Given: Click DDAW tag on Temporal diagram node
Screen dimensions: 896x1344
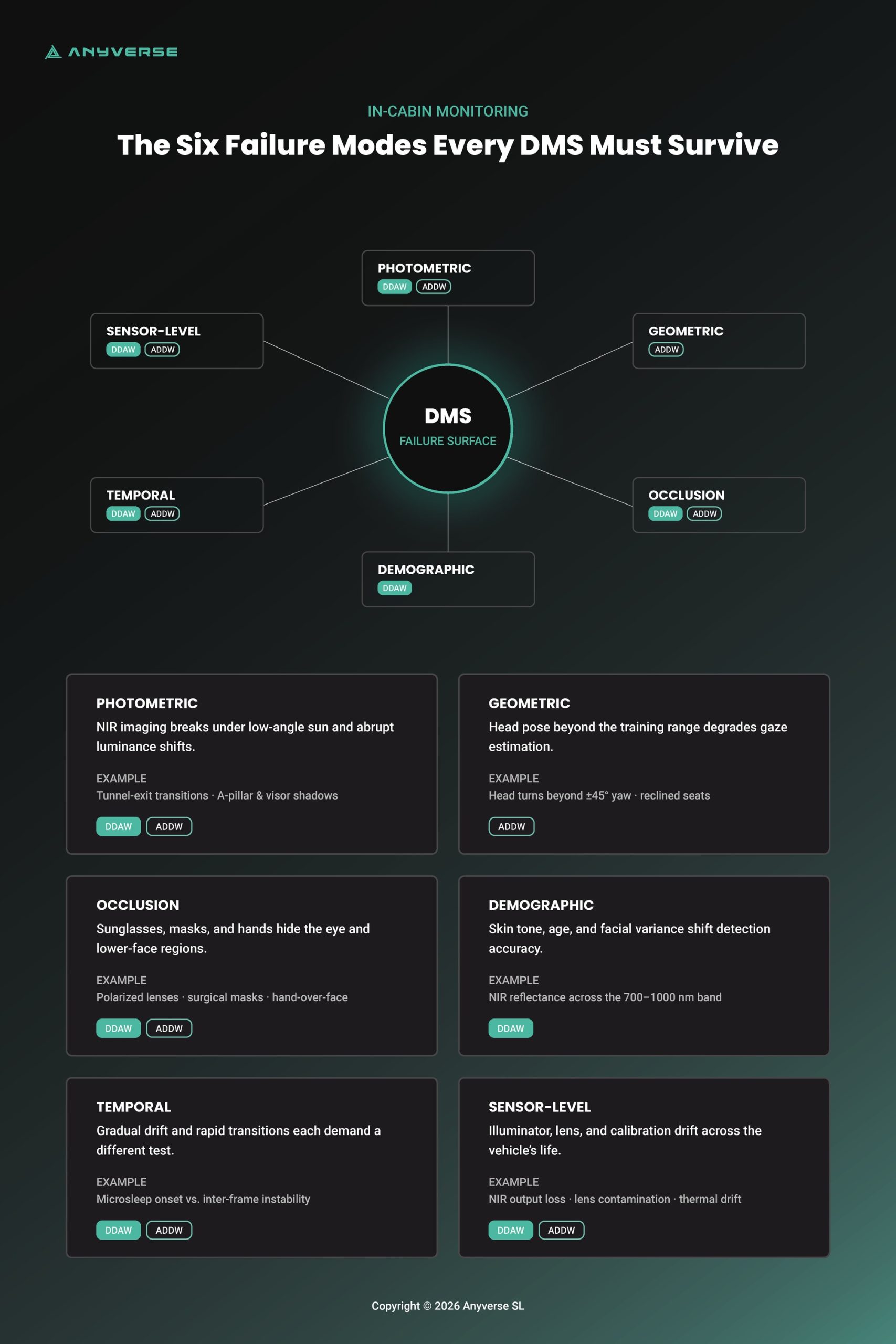Looking at the screenshot, I should [123, 514].
